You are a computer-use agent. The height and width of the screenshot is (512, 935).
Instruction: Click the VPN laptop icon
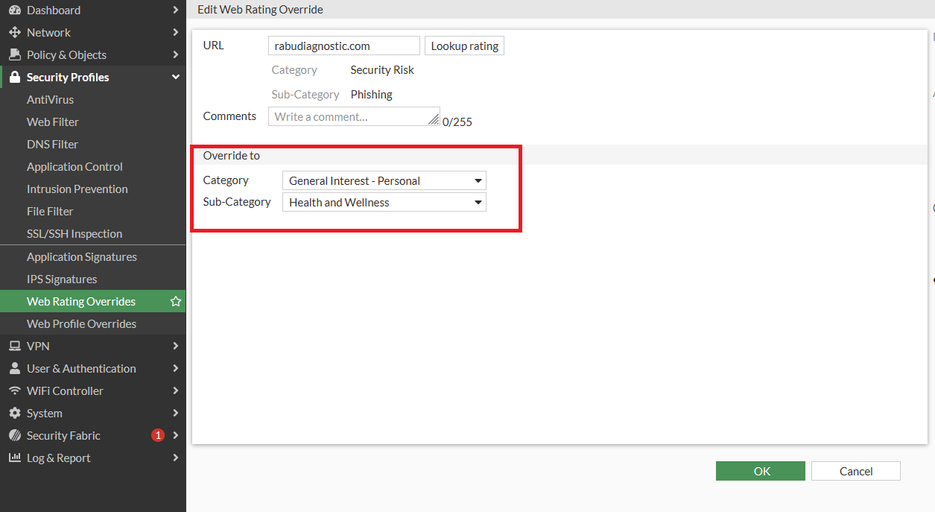click(x=15, y=346)
